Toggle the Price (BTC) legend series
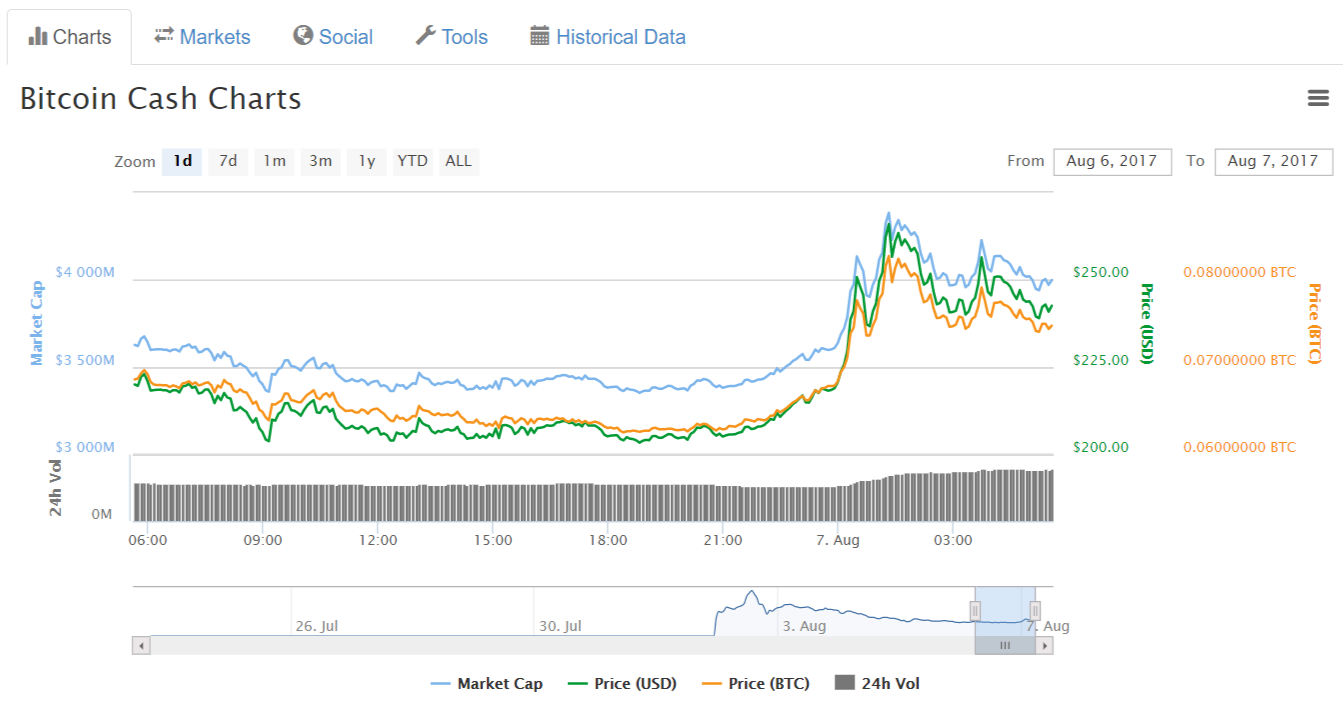Screen dimensions: 1343x702 [x=756, y=684]
